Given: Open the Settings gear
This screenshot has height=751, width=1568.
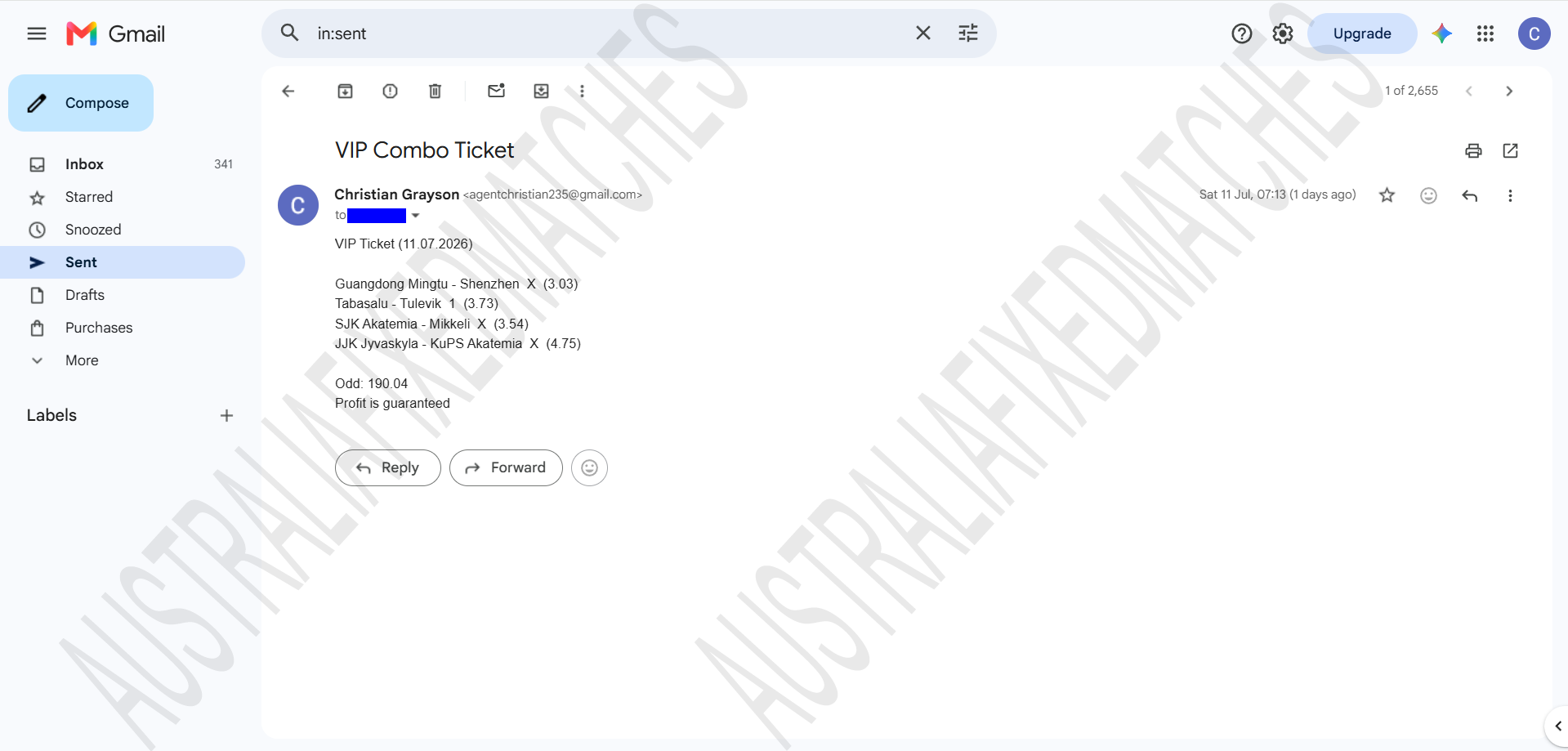Looking at the screenshot, I should point(1283,34).
